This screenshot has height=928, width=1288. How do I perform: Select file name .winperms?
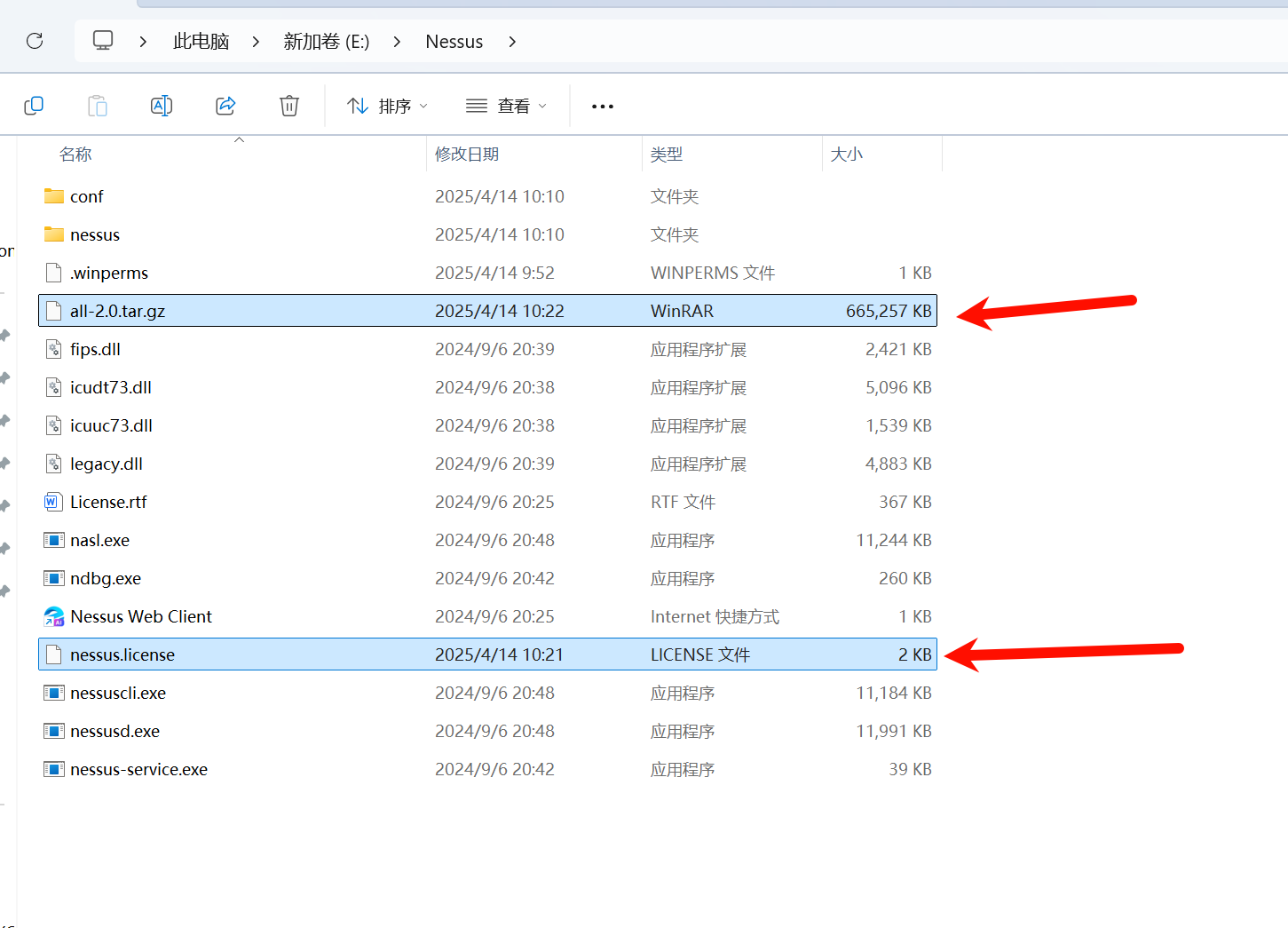(109, 273)
